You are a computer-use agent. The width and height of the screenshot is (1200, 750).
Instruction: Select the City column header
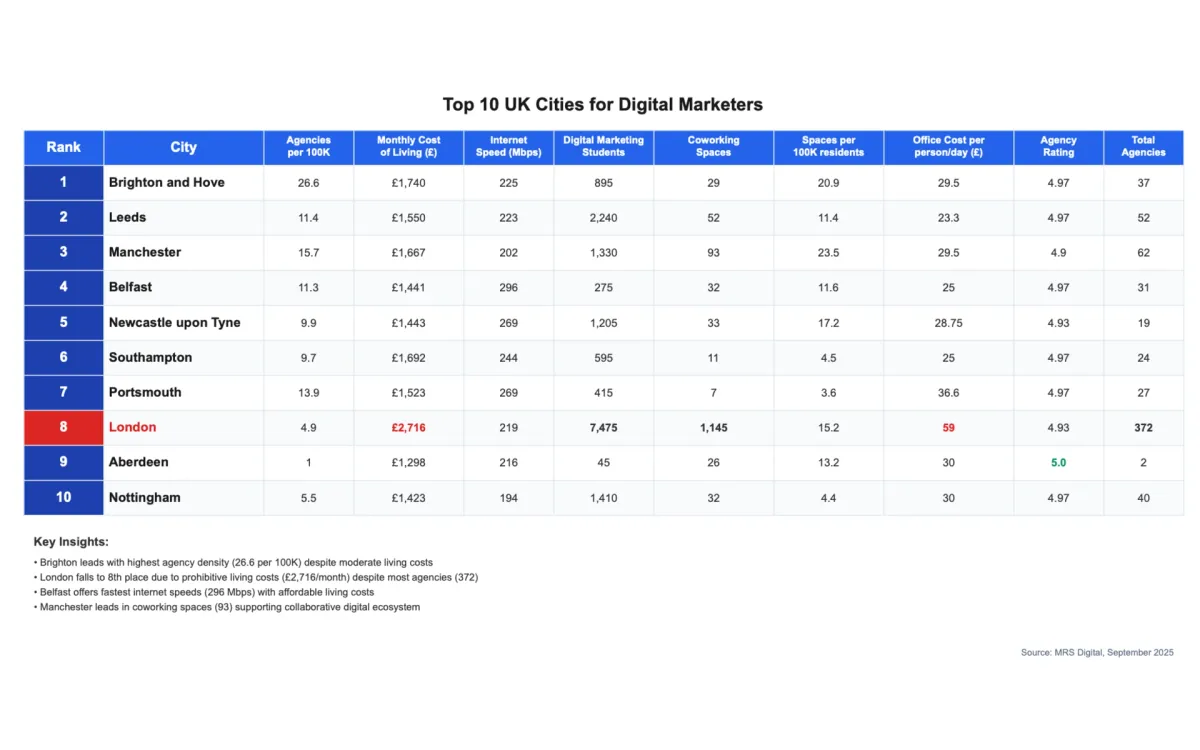click(x=183, y=146)
